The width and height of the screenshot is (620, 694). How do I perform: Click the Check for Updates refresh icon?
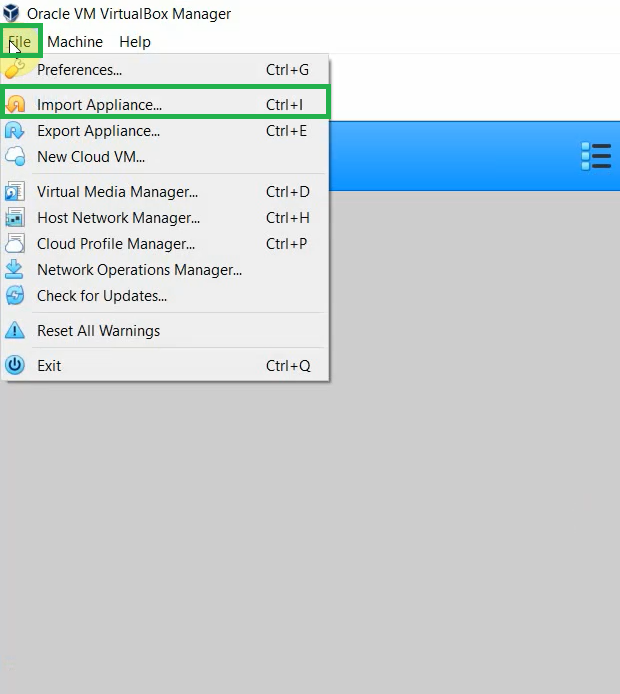(x=15, y=296)
